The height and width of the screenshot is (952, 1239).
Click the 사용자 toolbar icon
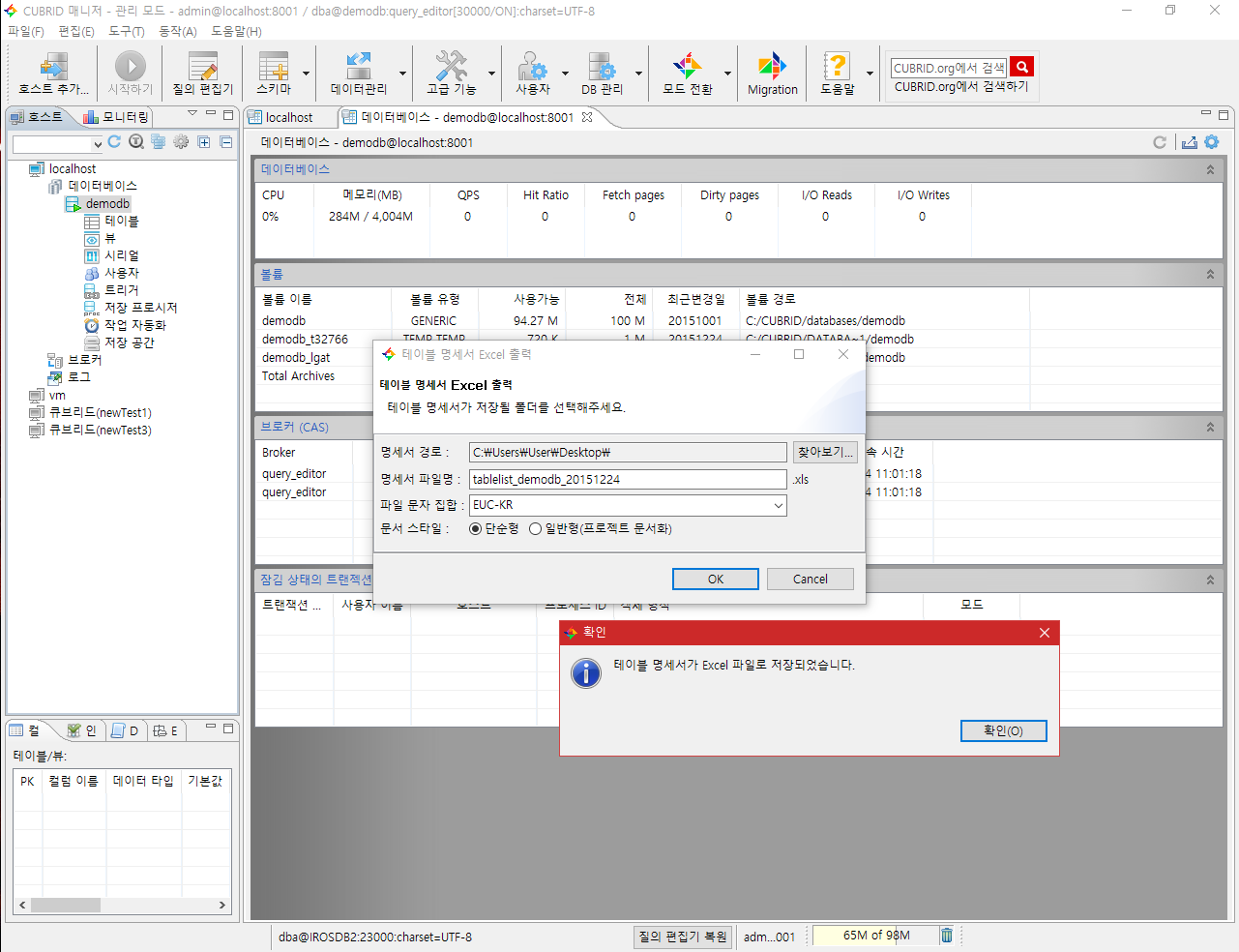pyautogui.click(x=533, y=74)
